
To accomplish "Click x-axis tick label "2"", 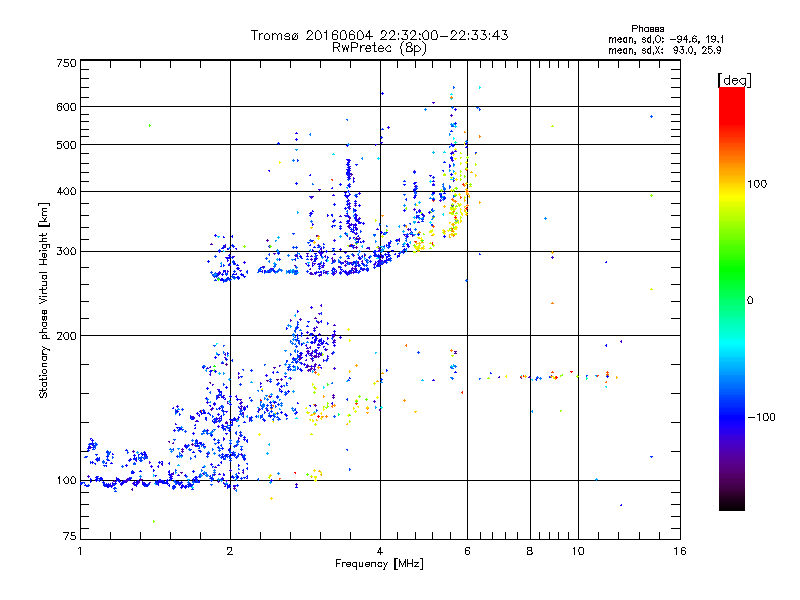I will coord(230,551).
